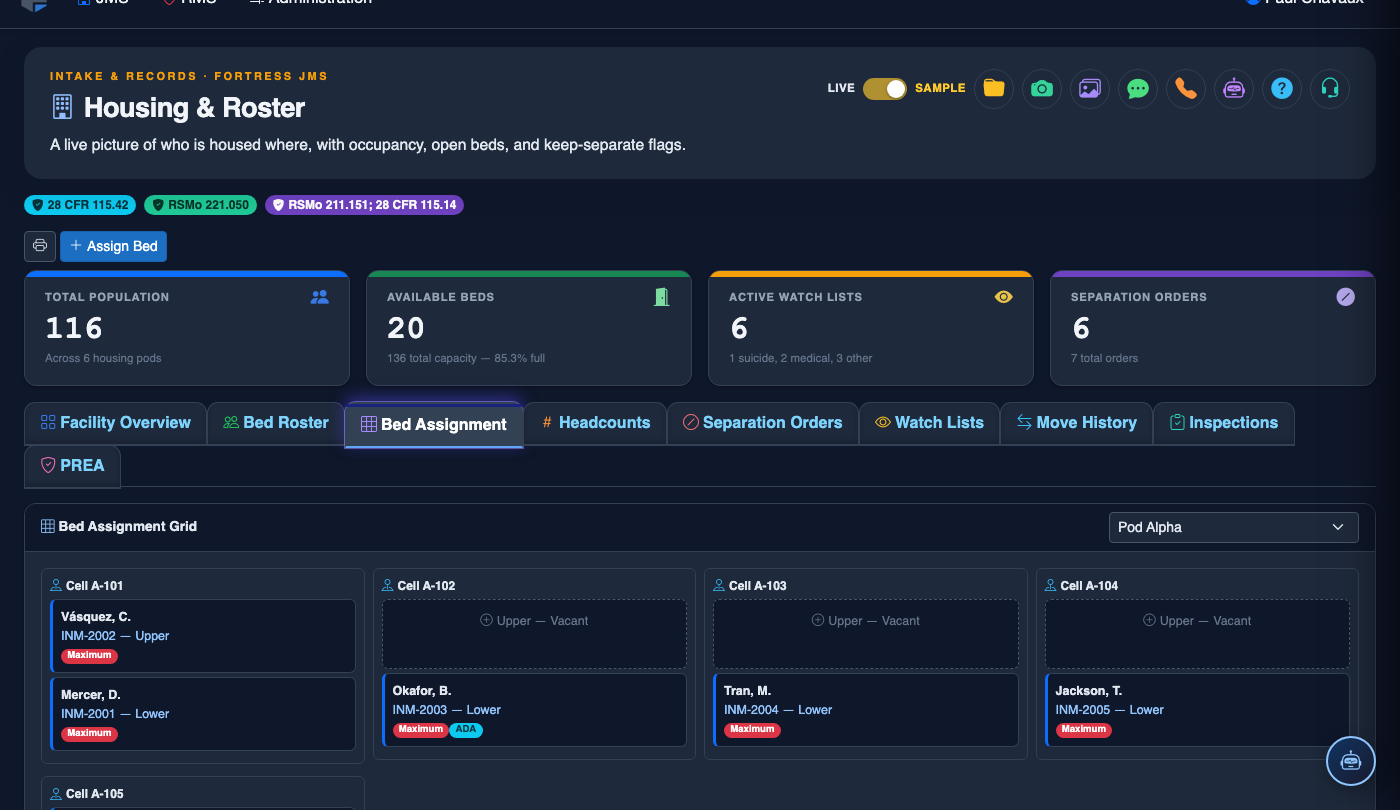Open the Tran, M. bed card
The width and height of the screenshot is (1400, 810).
coord(866,710)
